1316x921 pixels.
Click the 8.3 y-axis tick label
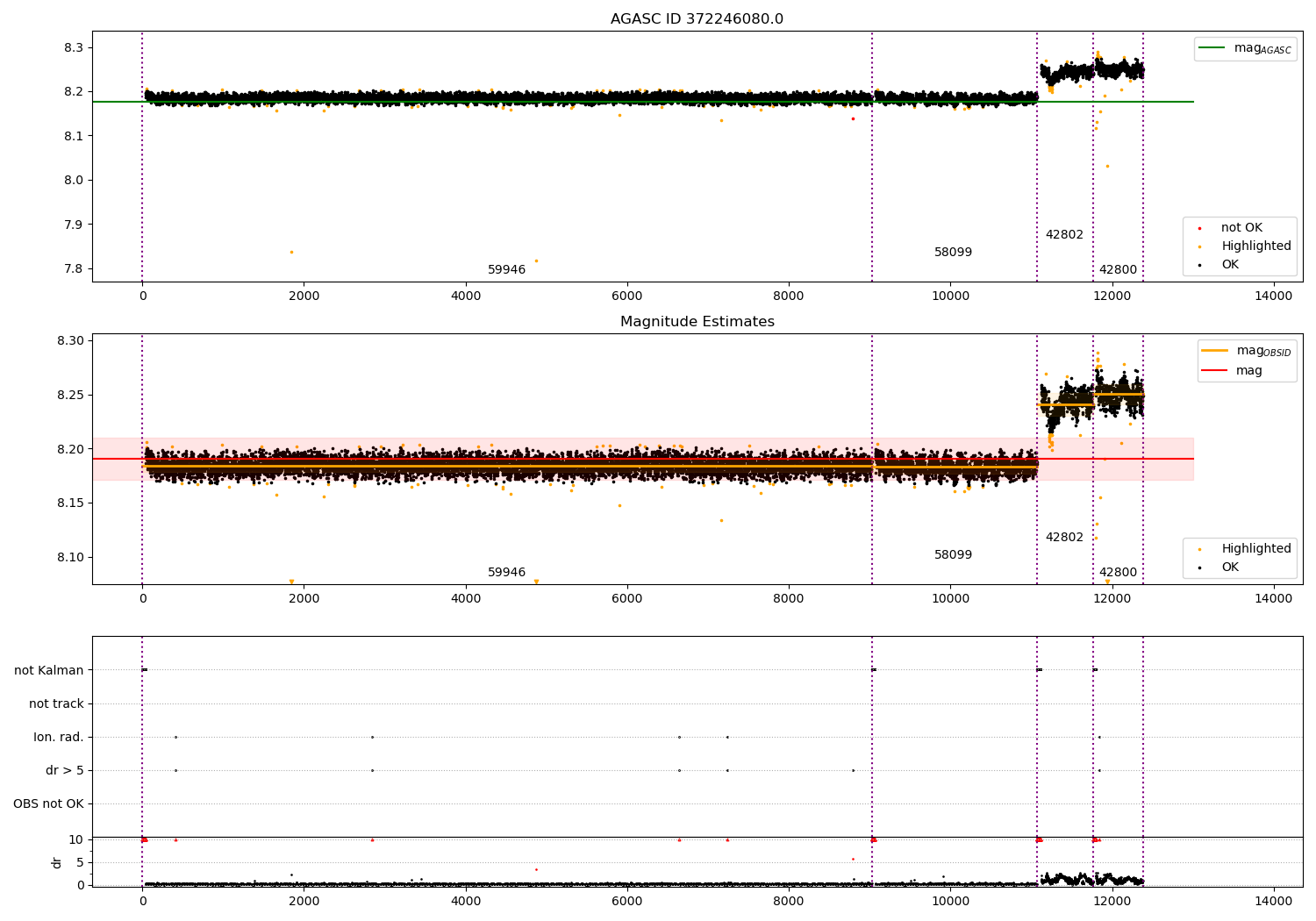pyautogui.click(x=74, y=47)
